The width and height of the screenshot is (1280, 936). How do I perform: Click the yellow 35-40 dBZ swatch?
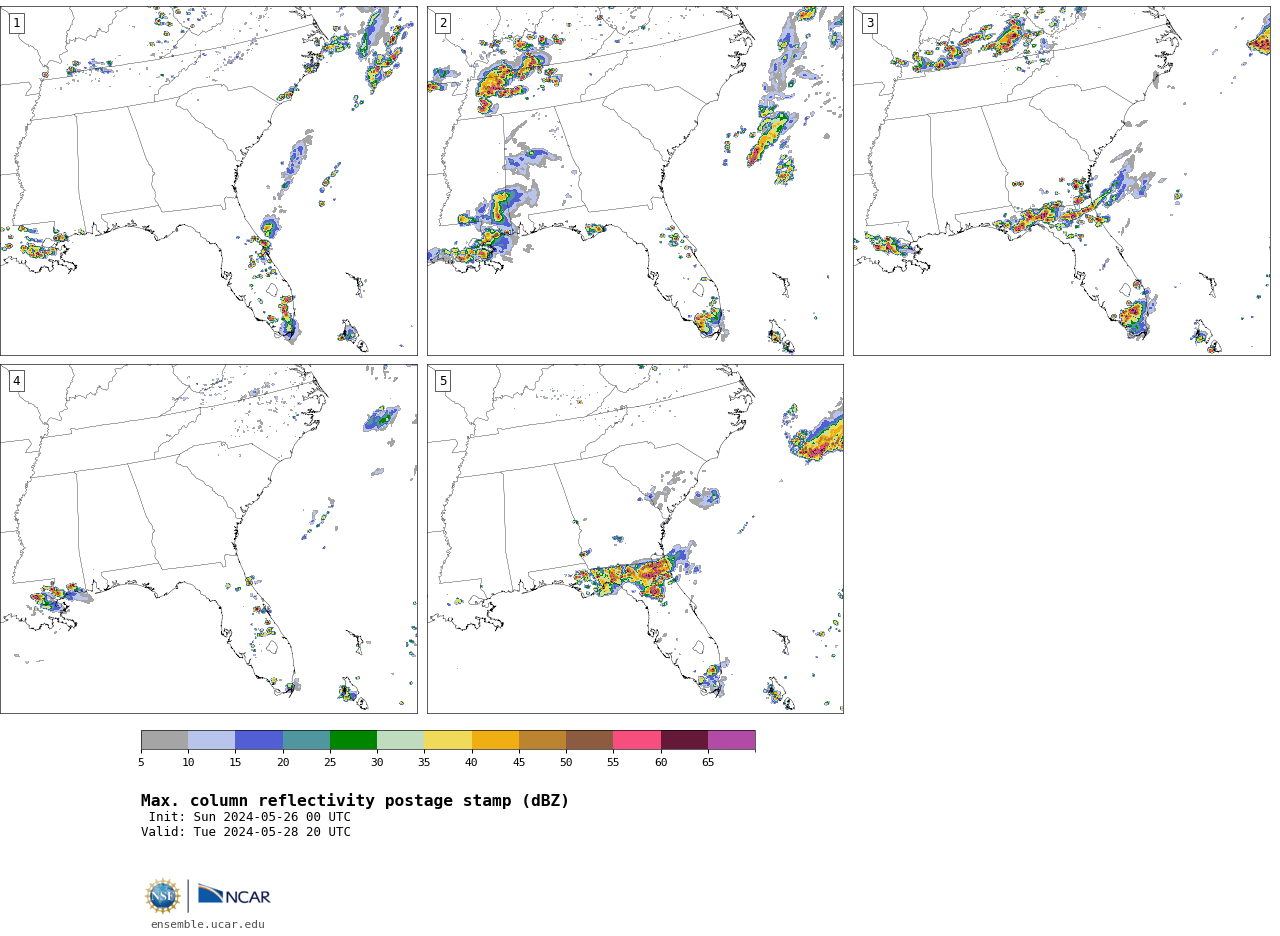[x=448, y=740]
